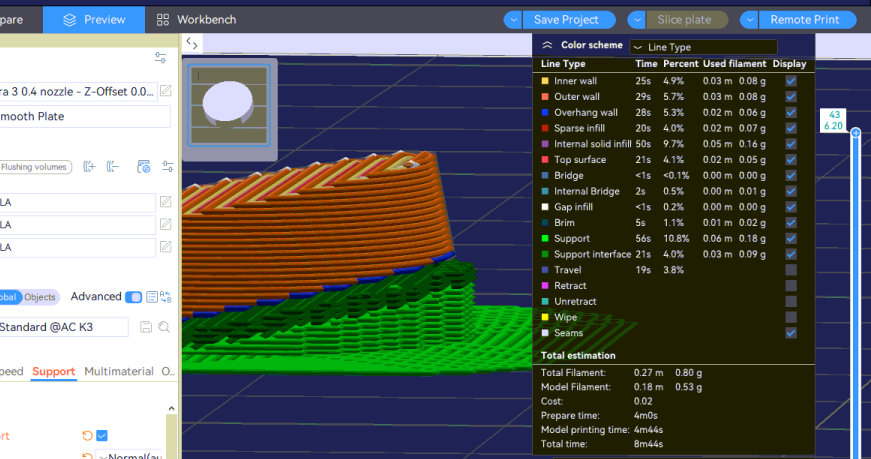
Task: Toggle the Advanced settings switch
Action: (133, 297)
